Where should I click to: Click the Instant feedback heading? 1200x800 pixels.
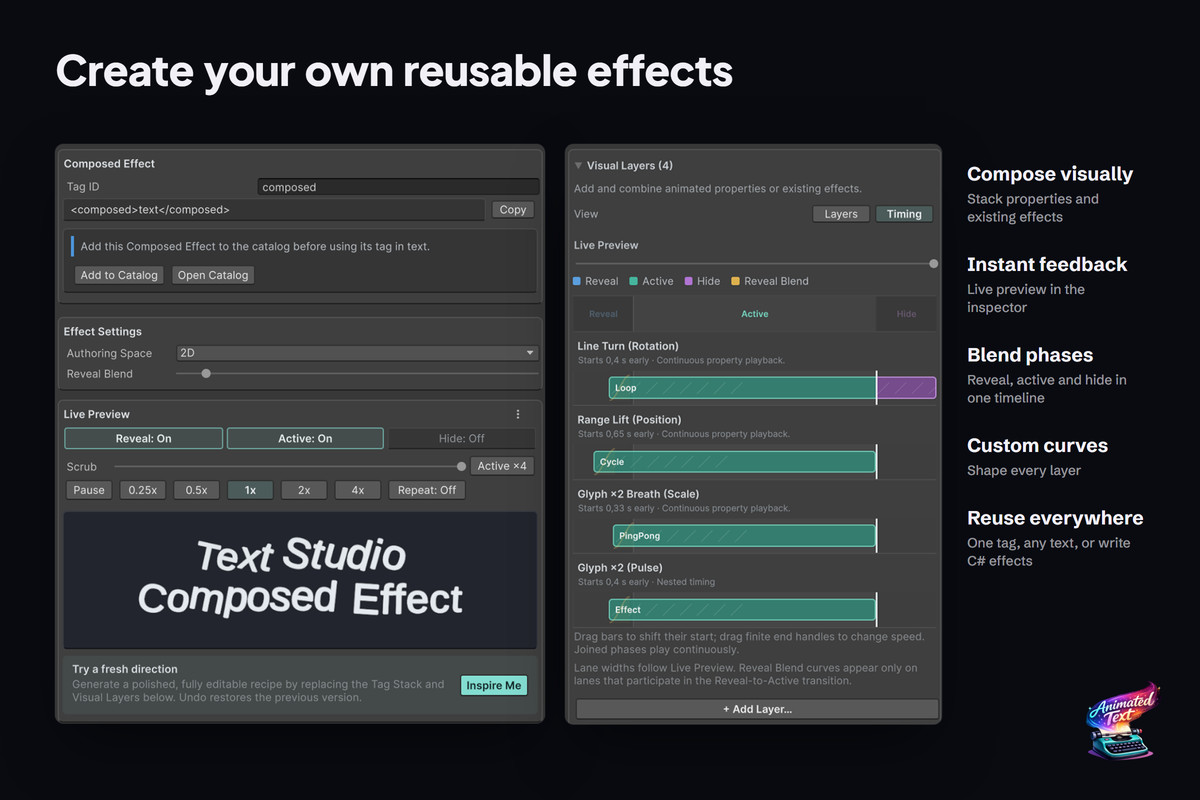tap(1047, 264)
